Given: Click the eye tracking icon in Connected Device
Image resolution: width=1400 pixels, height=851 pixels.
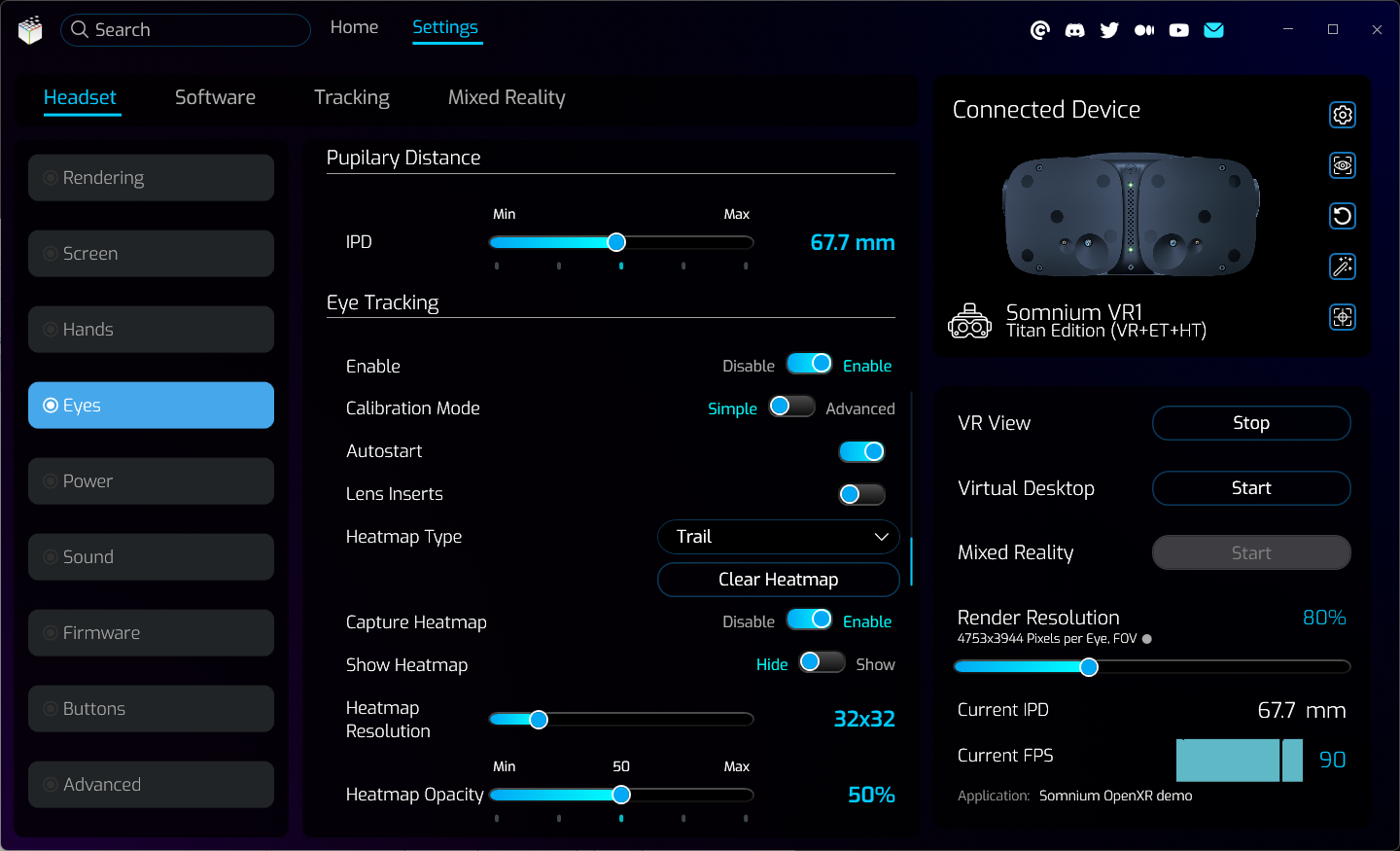Looking at the screenshot, I should point(1342,165).
